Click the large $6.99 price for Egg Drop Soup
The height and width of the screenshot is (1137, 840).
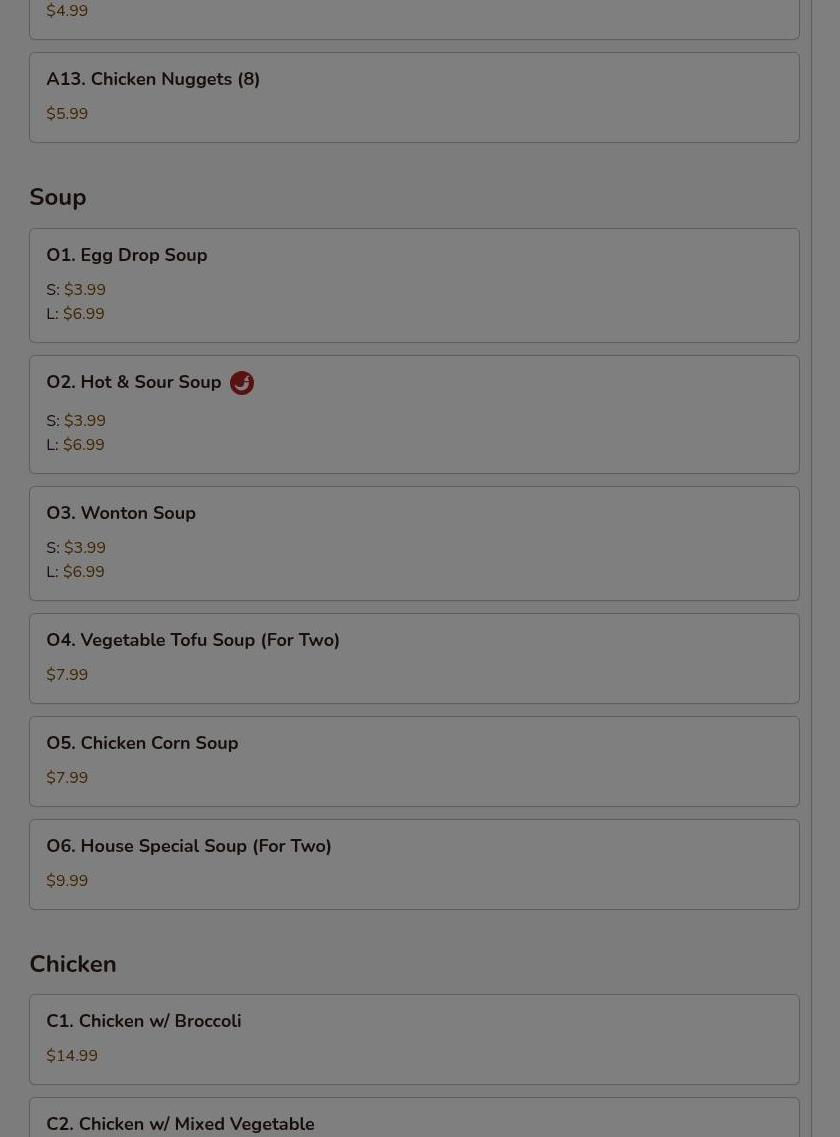(84, 314)
